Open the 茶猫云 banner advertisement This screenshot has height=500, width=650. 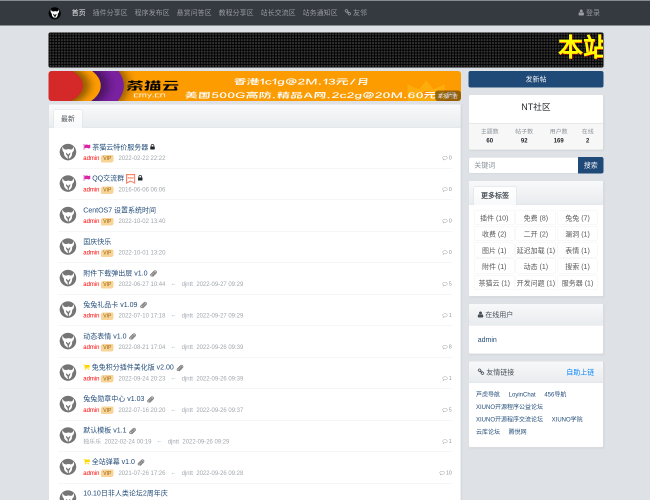[254, 86]
